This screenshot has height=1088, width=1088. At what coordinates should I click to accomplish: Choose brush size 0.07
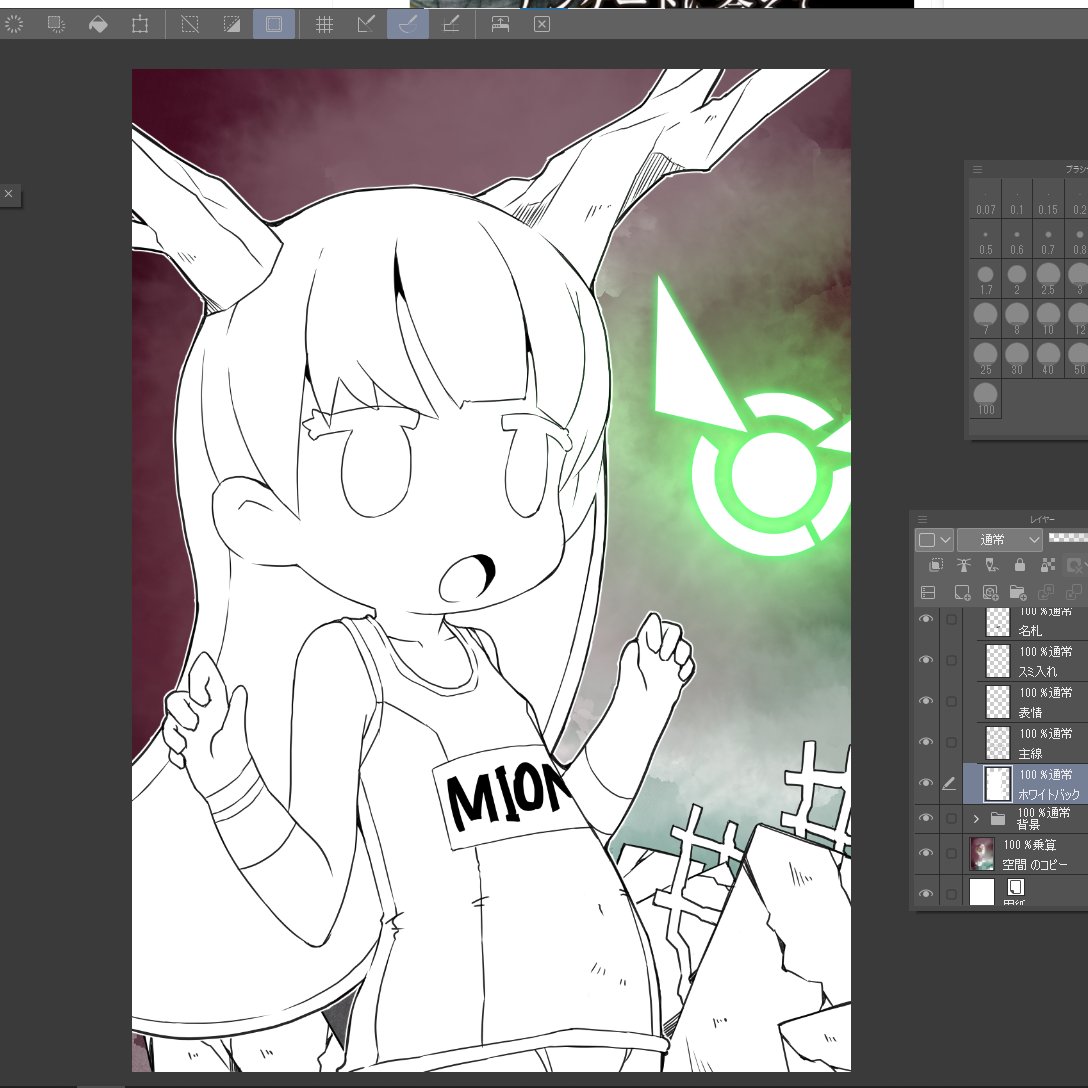(x=985, y=198)
